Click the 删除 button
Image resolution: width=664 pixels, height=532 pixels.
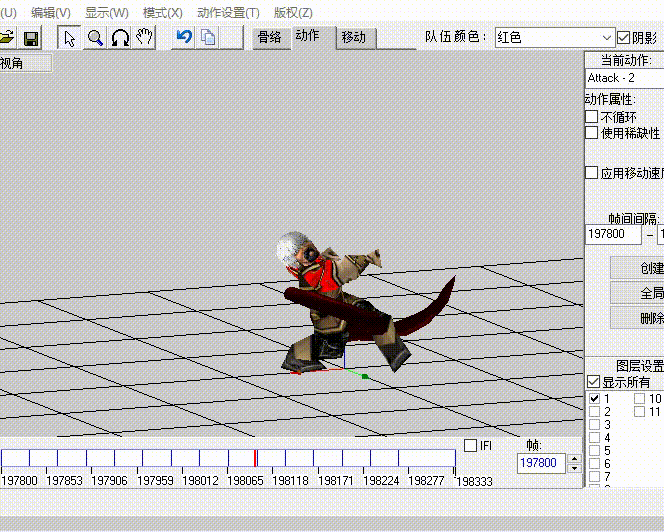pos(637,318)
